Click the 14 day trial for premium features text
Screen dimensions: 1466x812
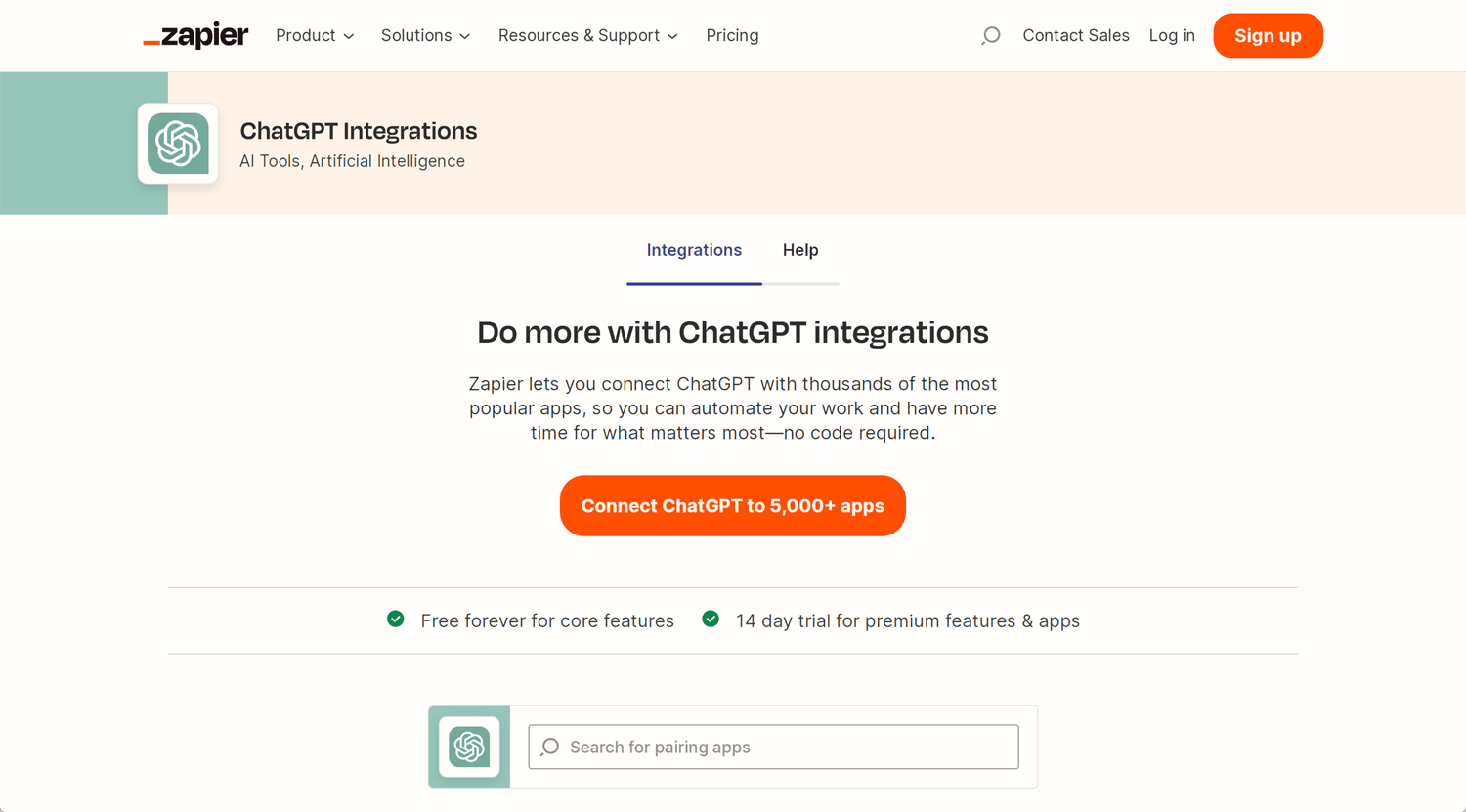(908, 621)
